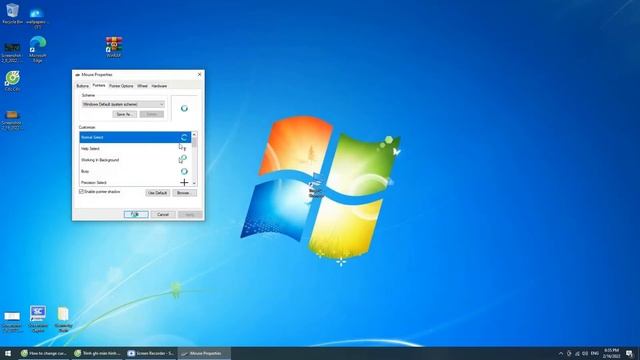Select the Screencast Capture desktop icon
Screen dimensions: 640x360
[38, 319]
